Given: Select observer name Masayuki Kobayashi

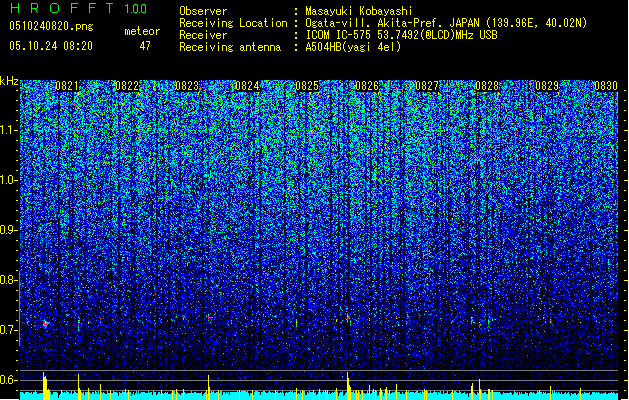Looking at the screenshot, I should [x=359, y=11].
